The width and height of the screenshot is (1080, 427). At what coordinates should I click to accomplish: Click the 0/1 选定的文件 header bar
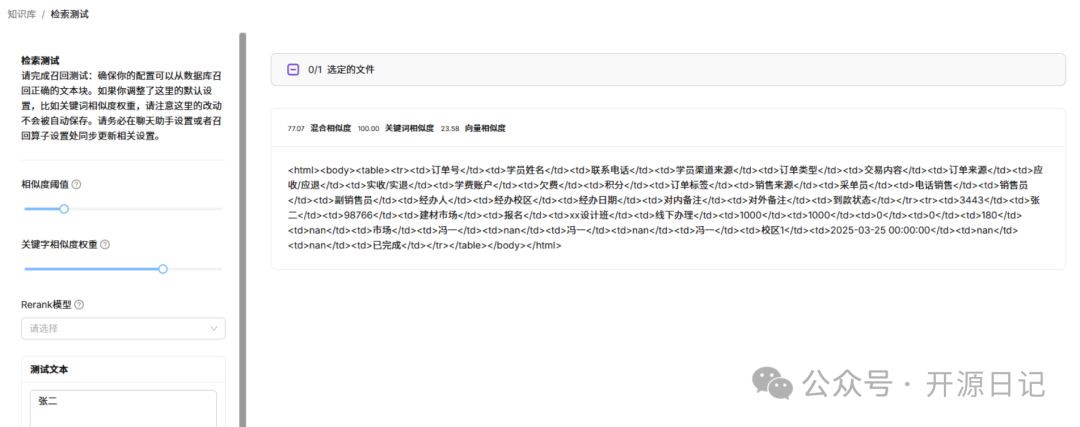pos(667,70)
